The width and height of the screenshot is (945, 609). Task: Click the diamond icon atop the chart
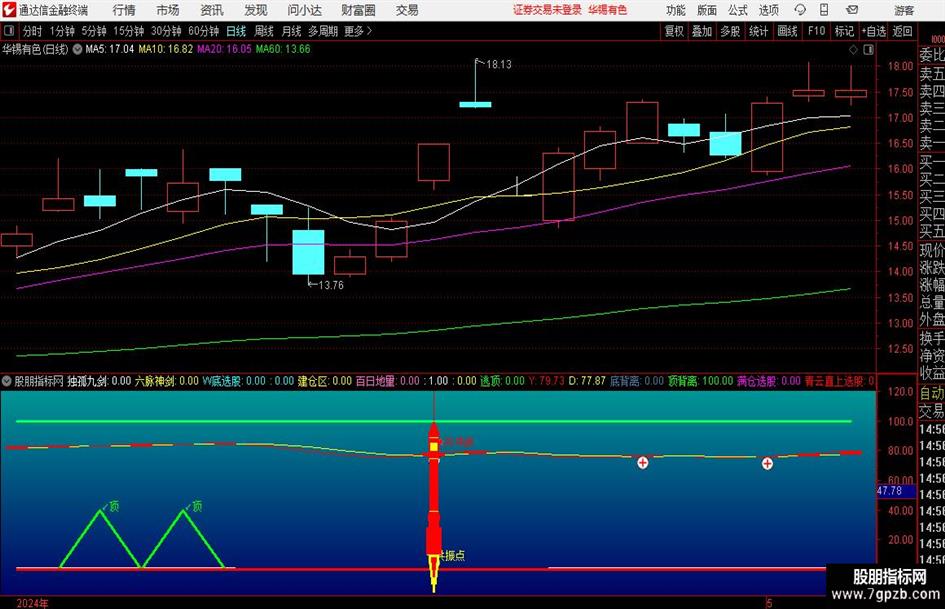pos(853,50)
